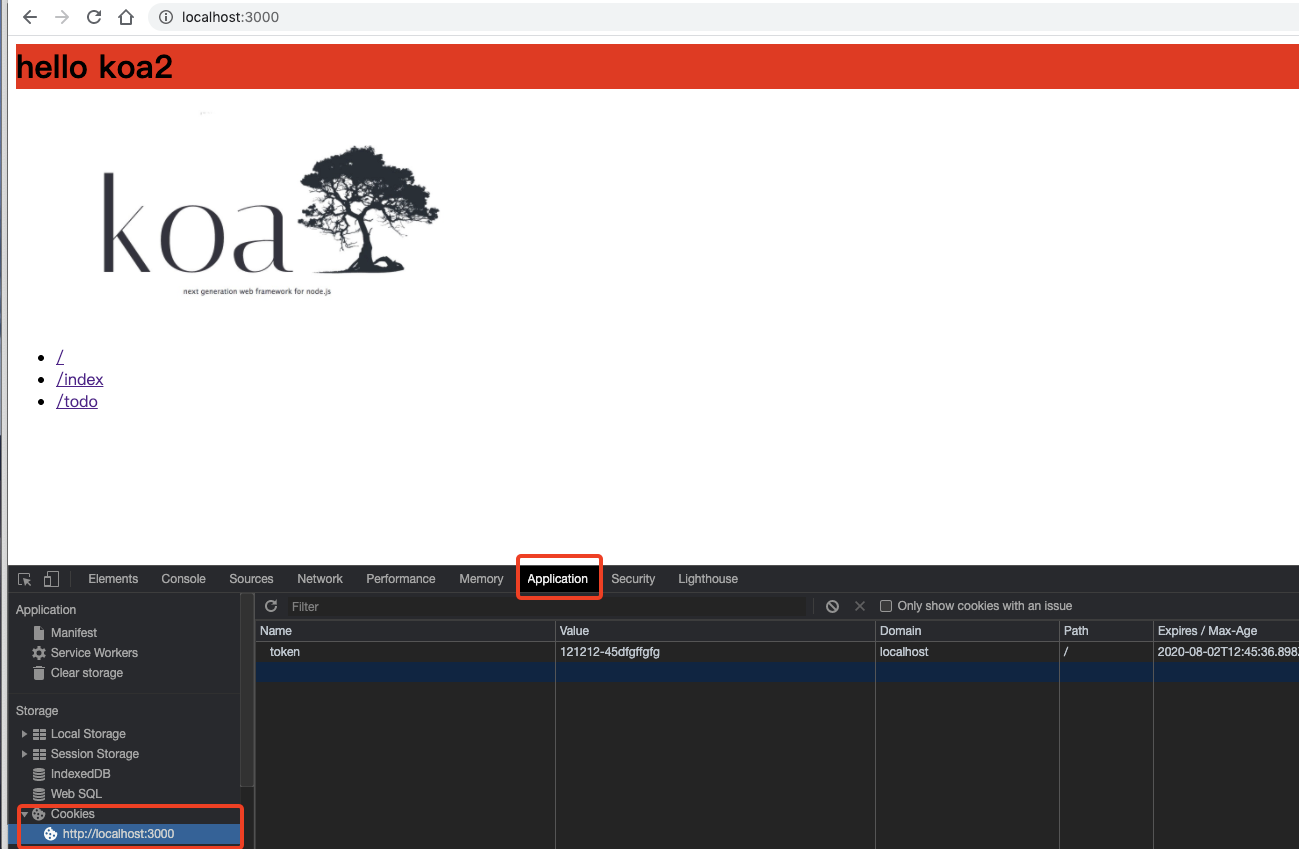Go forward with the browser forward arrow
1299x849 pixels.
pos(62,17)
